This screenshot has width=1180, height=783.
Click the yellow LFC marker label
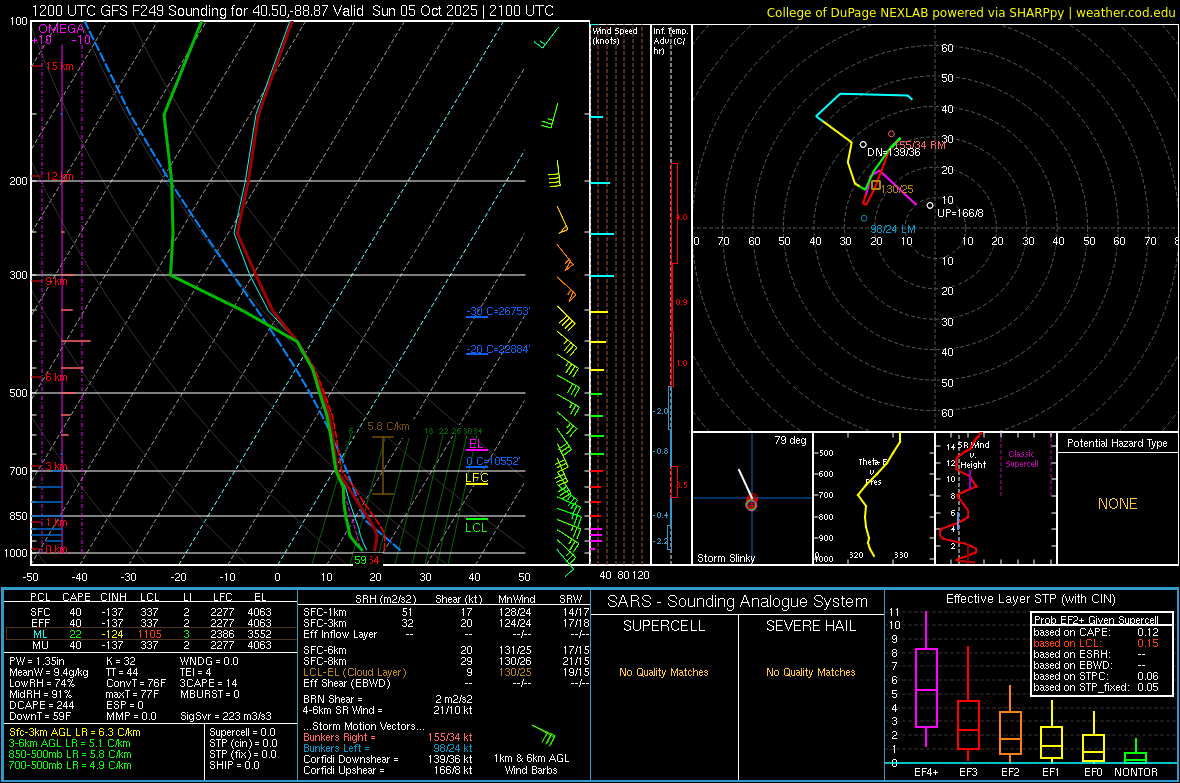coord(476,478)
